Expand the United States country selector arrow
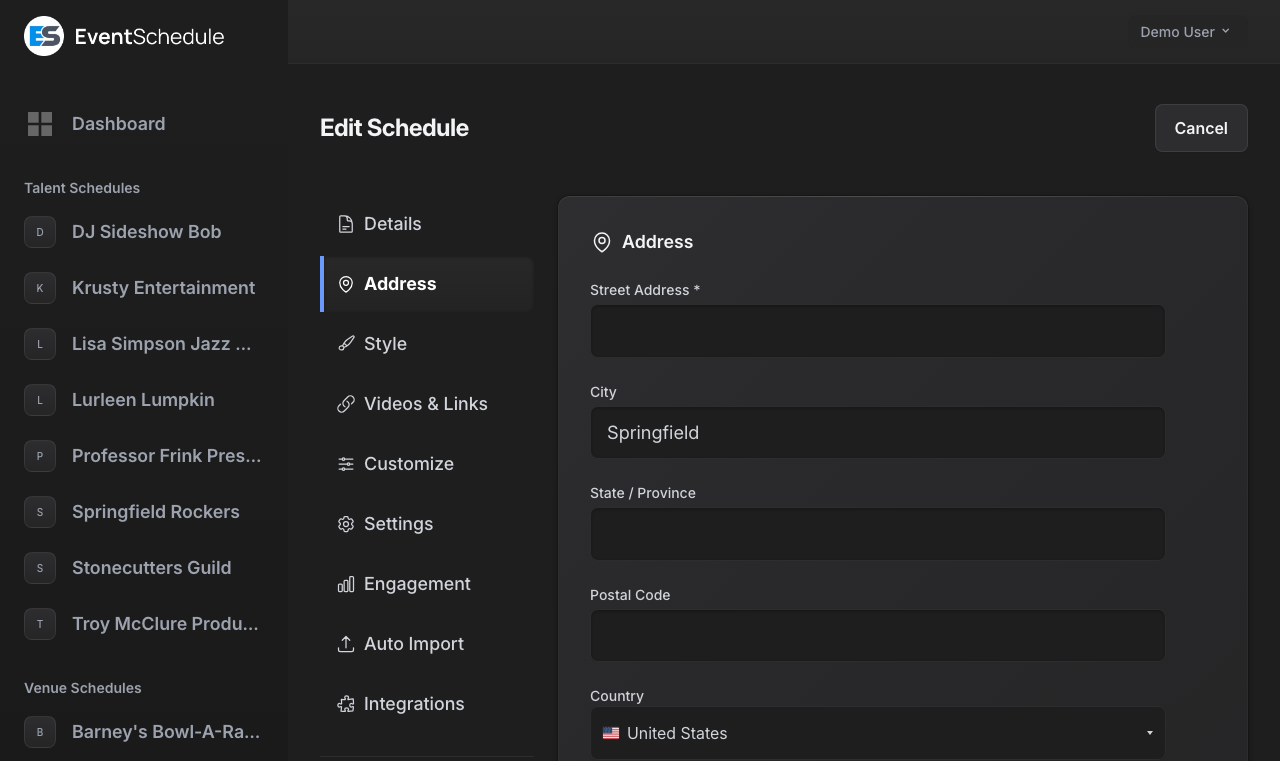 (x=1149, y=733)
